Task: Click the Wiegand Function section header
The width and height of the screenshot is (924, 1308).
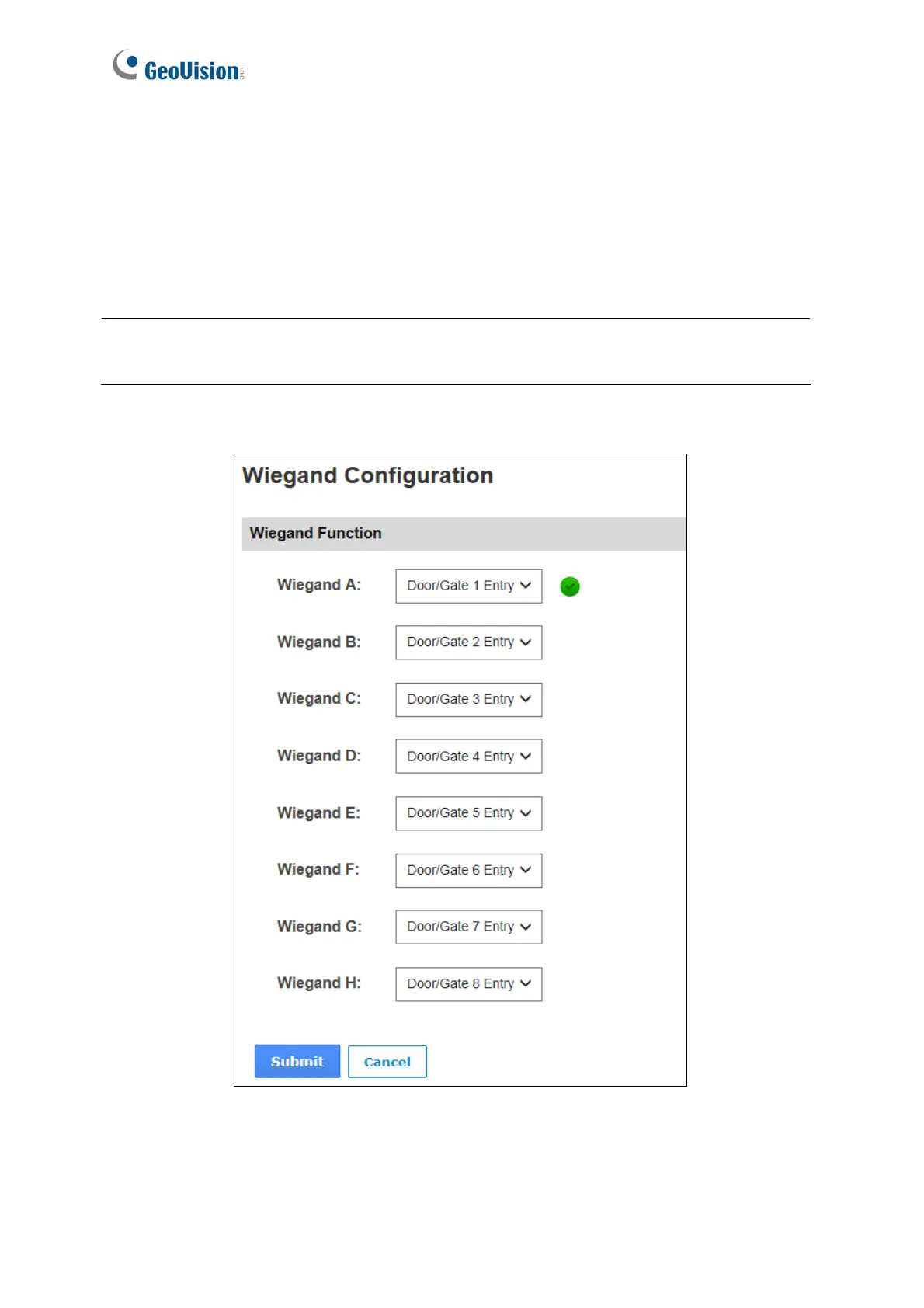Action: 464,534
